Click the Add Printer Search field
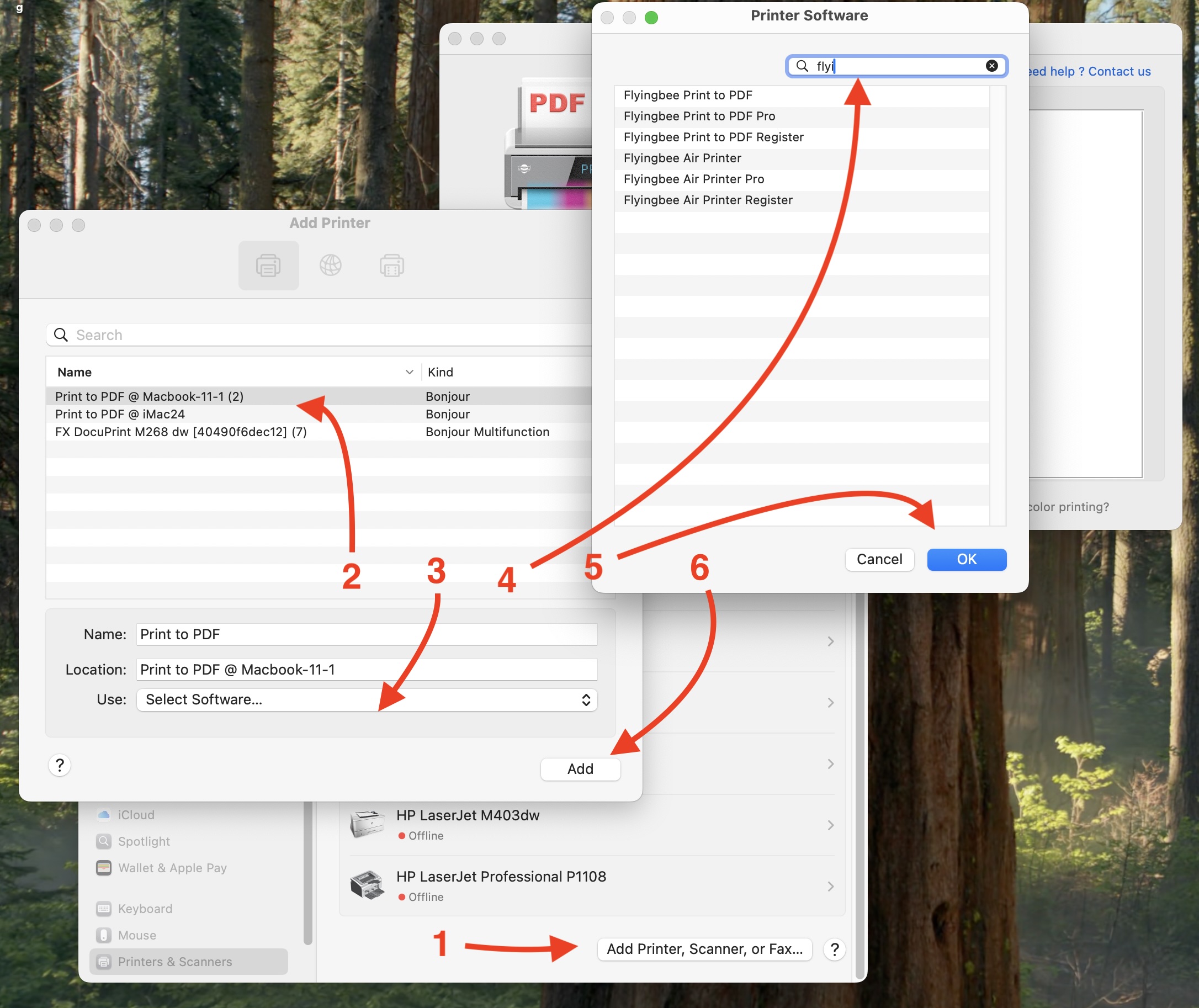Screen dimensions: 1199x1008 [319, 335]
